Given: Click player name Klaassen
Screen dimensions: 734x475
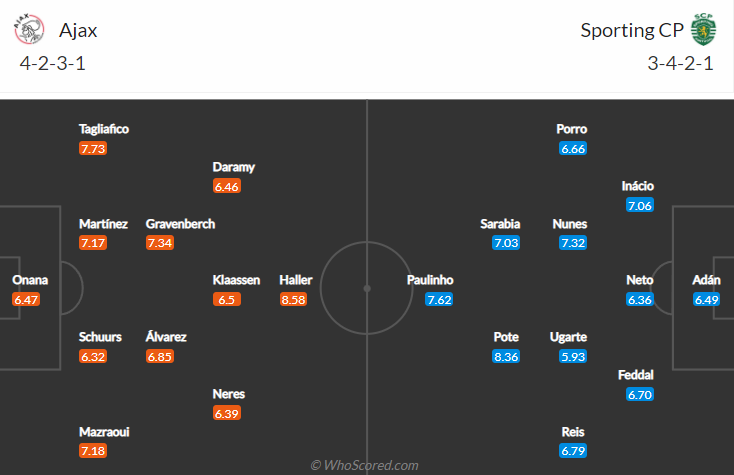Looking at the screenshot, I should pos(236,280).
